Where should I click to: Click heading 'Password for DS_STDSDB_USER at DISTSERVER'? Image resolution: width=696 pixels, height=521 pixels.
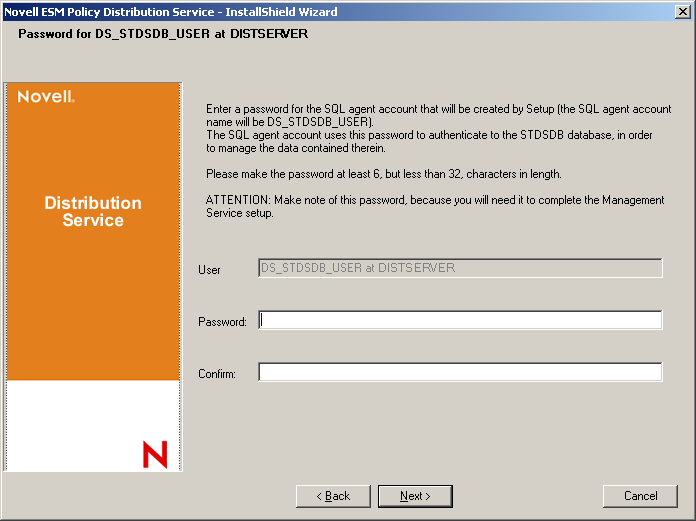pos(163,34)
